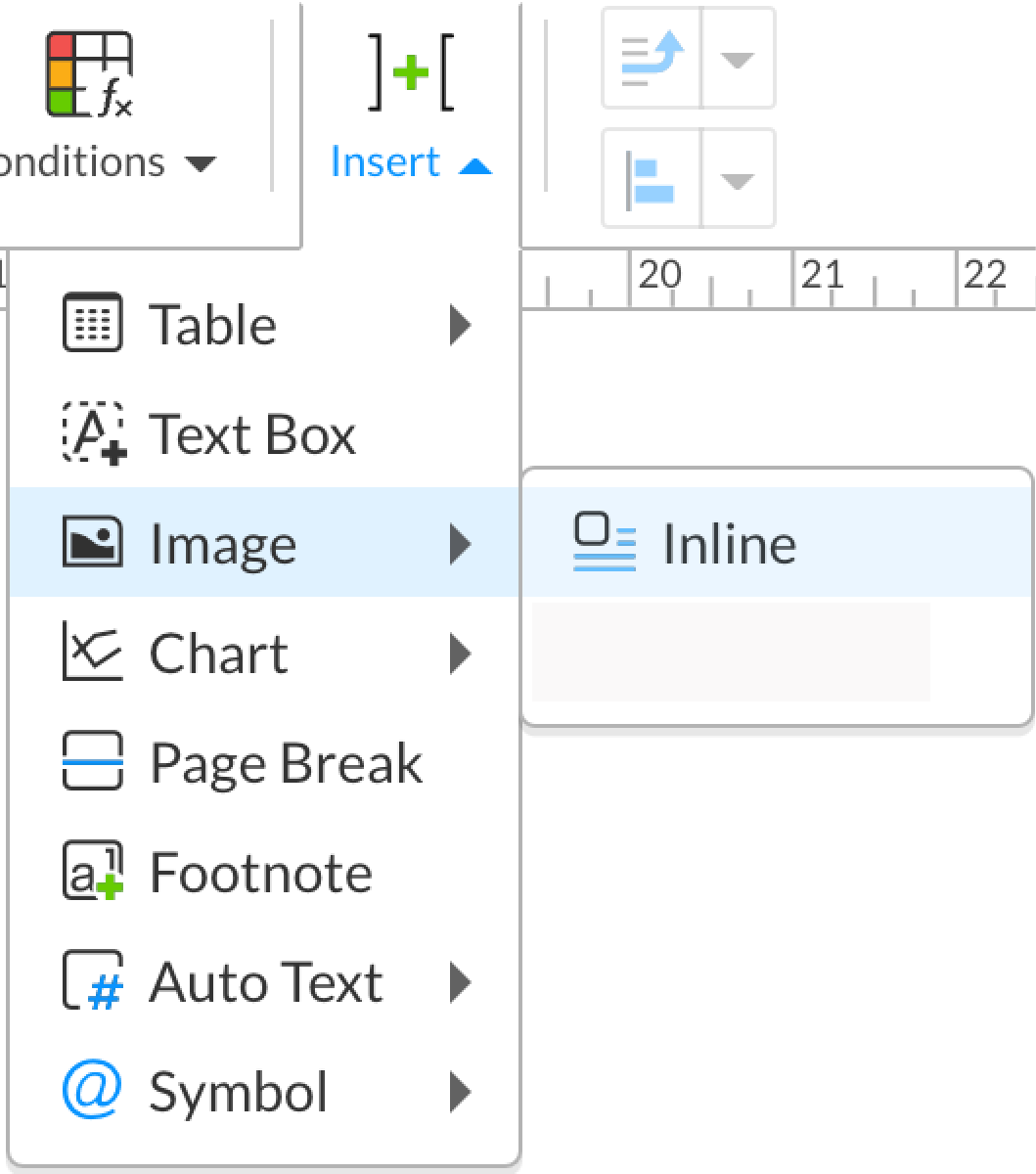Click the Image picture icon

tap(92, 543)
